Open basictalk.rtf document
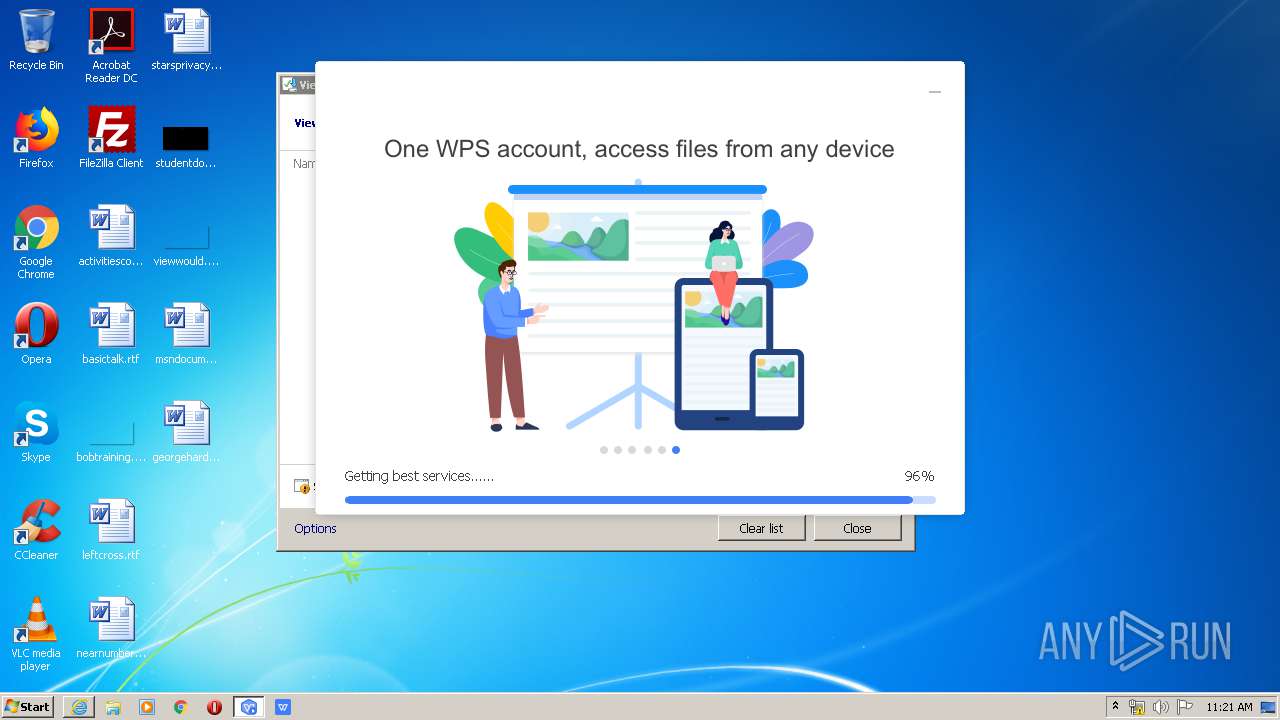The height and width of the screenshot is (720, 1280). point(111,334)
